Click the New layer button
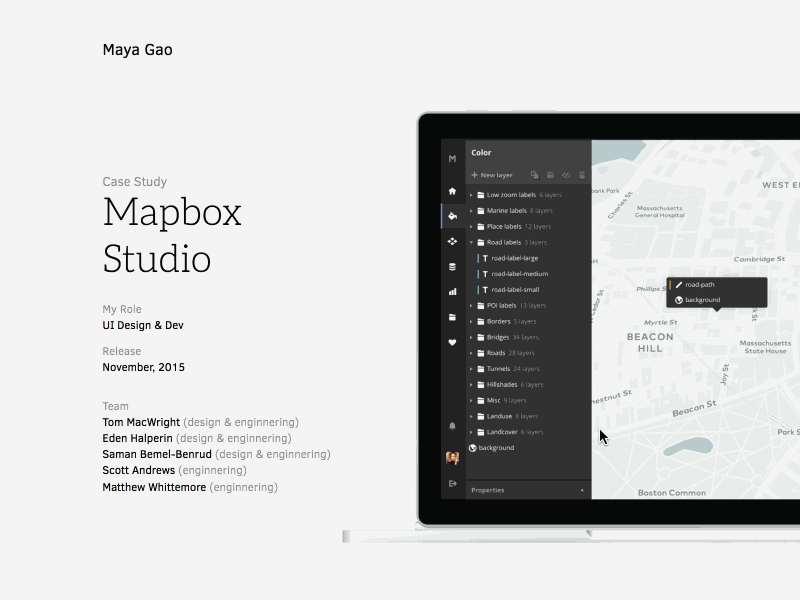 (x=493, y=175)
